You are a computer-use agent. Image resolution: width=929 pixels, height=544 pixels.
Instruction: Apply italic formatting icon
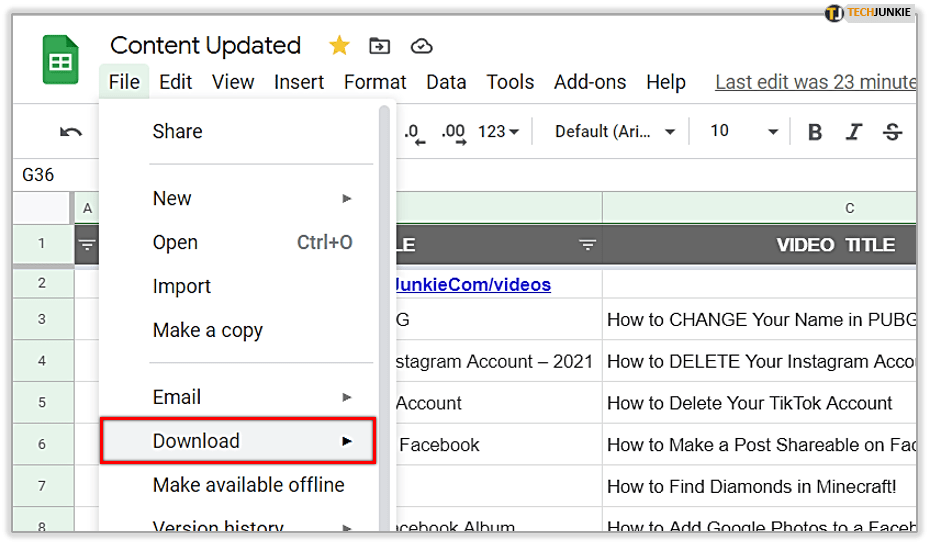point(854,132)
